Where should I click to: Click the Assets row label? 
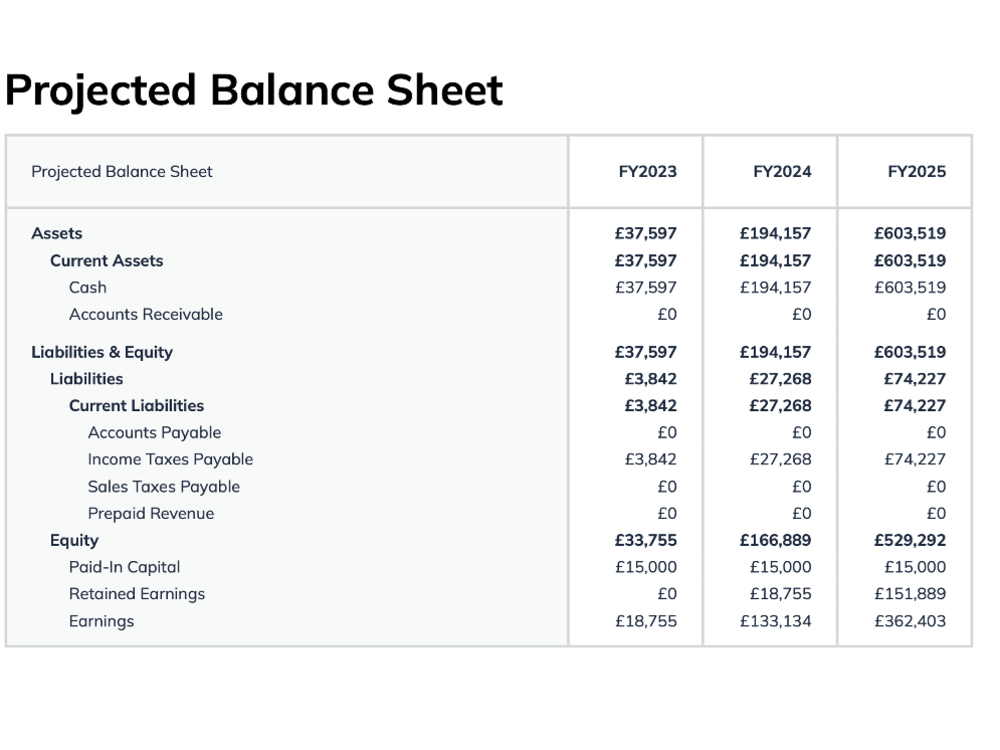[x=57, y=233]
